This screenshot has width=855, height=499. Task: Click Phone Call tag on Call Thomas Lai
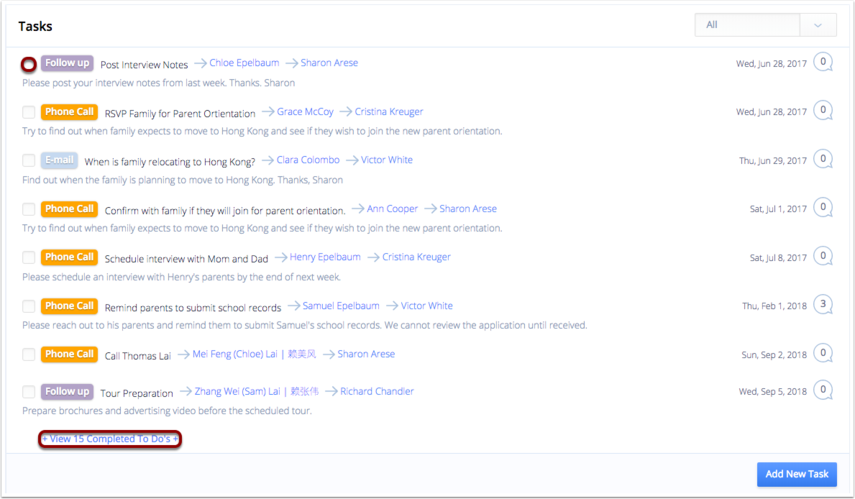pos(69,354)
